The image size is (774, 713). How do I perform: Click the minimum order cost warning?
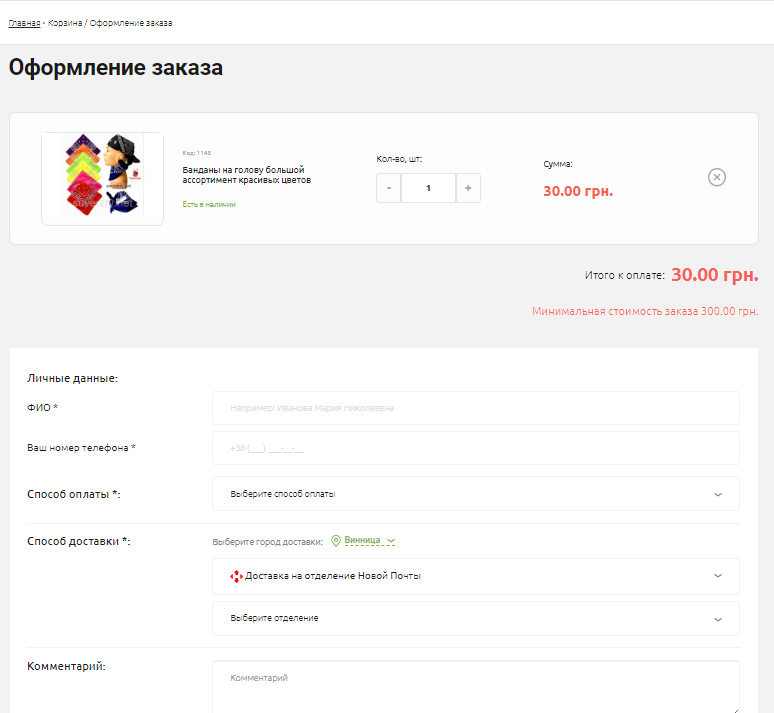point(645,311)
